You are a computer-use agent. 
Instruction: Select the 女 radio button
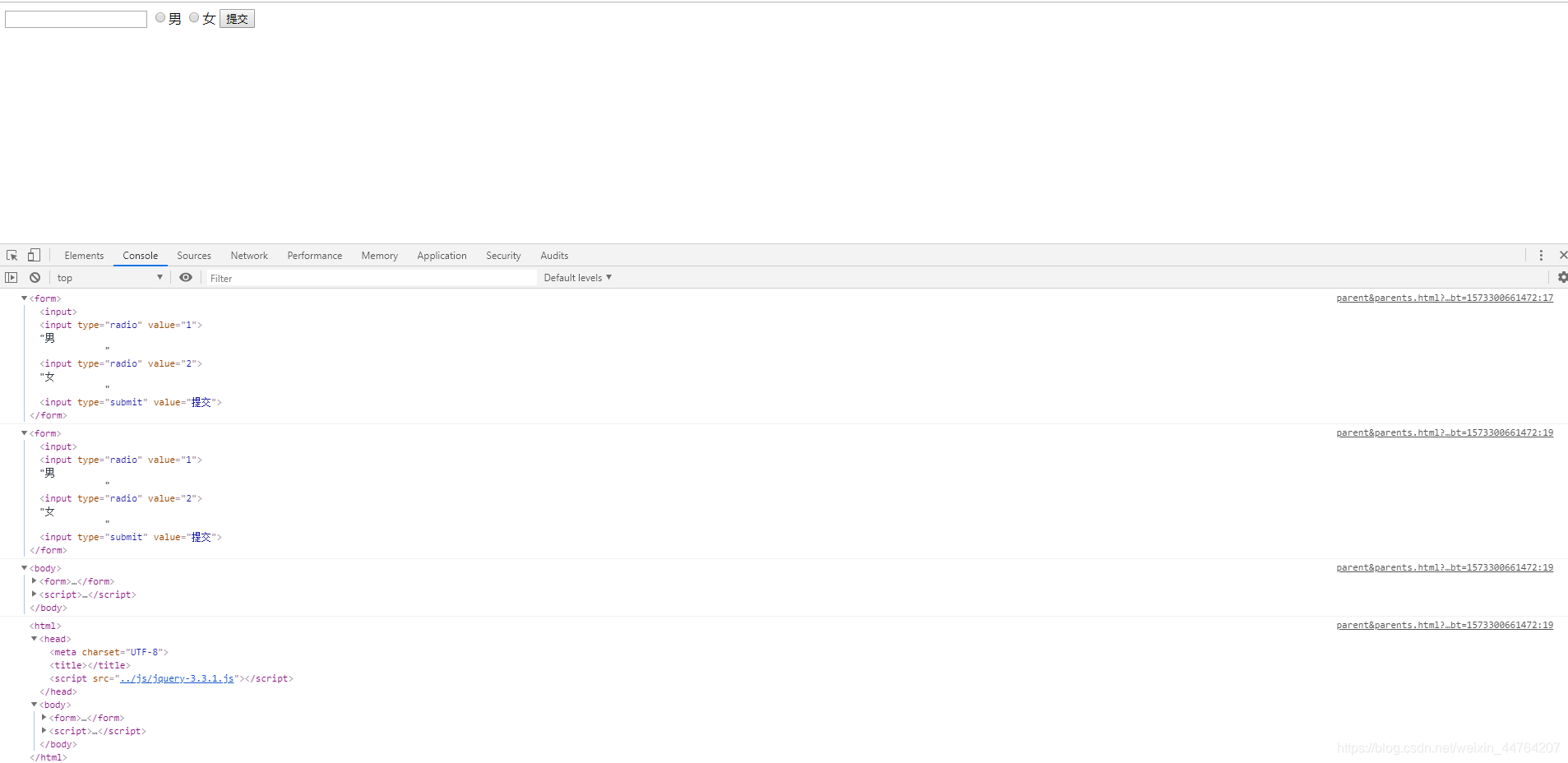[194, 17]
